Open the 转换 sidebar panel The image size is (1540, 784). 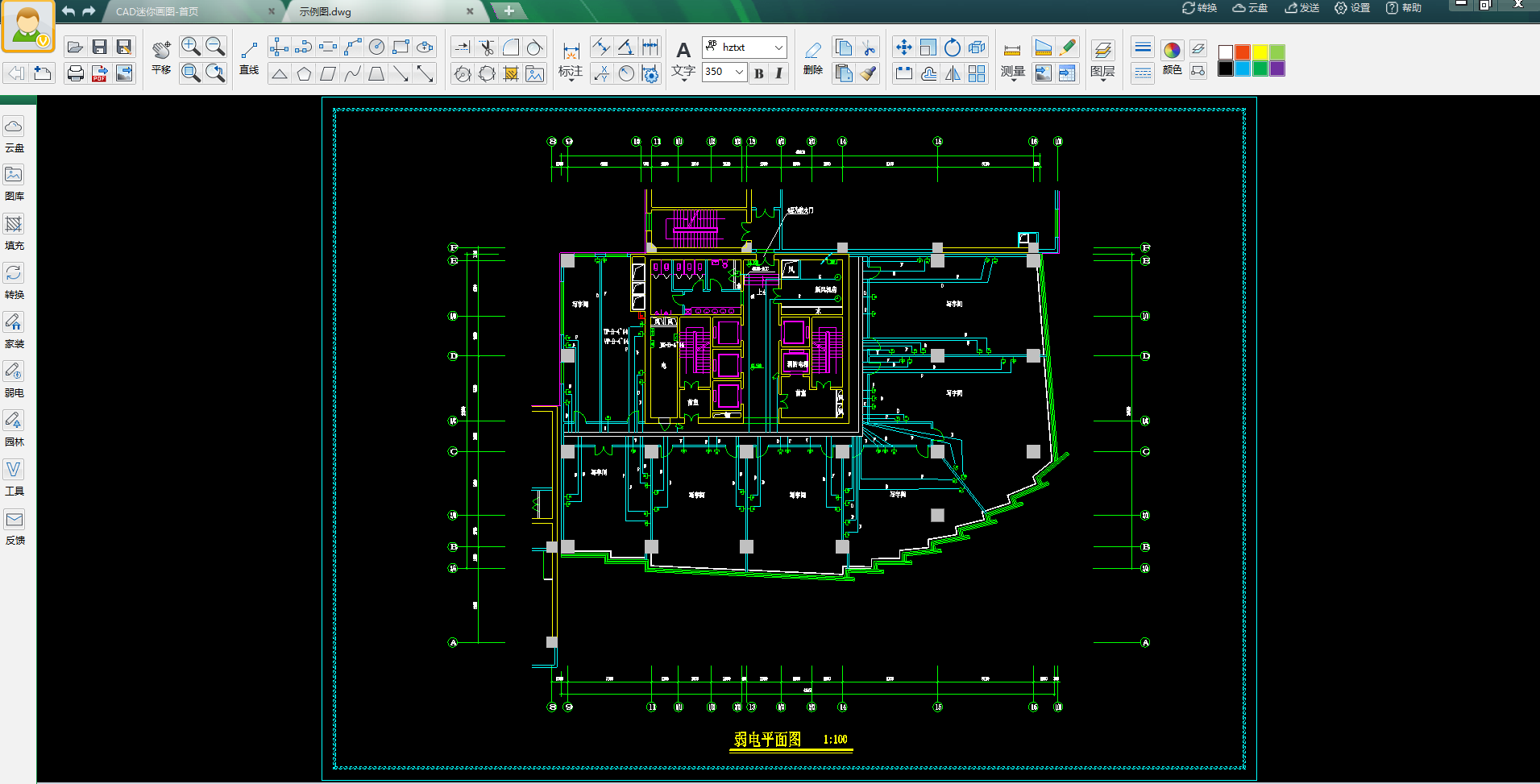tap(14, 282)
